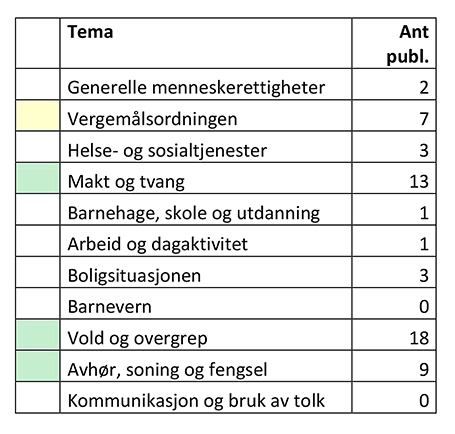Click the green cell beside Avhør, soning og fengsel
455x434 pixels.
(38, 366)
